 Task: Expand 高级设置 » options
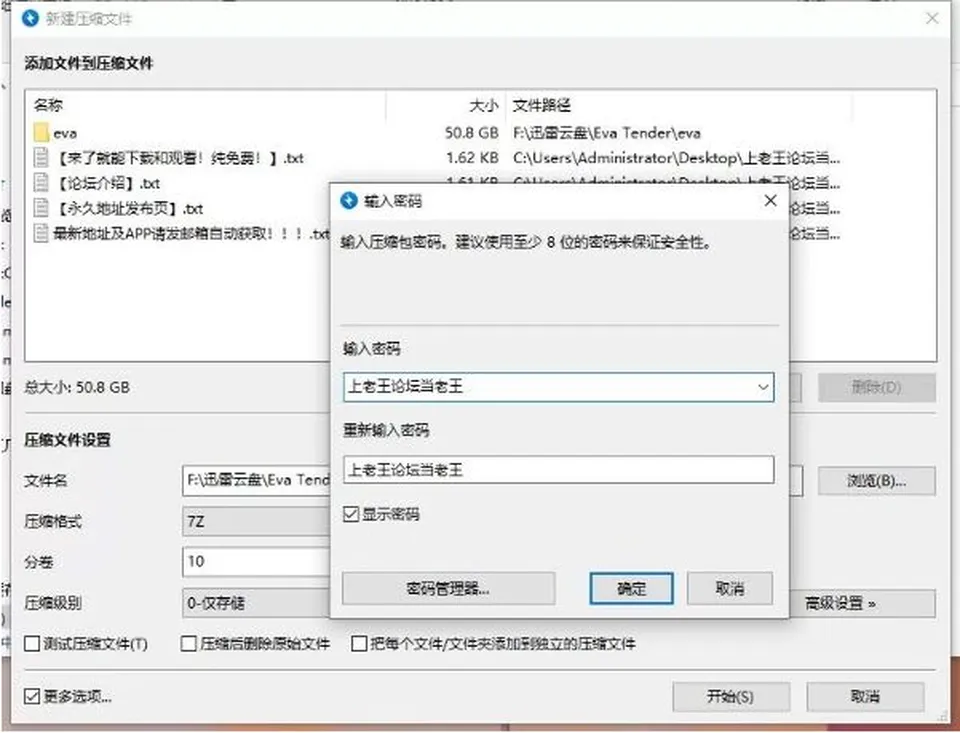click(862, 603)
